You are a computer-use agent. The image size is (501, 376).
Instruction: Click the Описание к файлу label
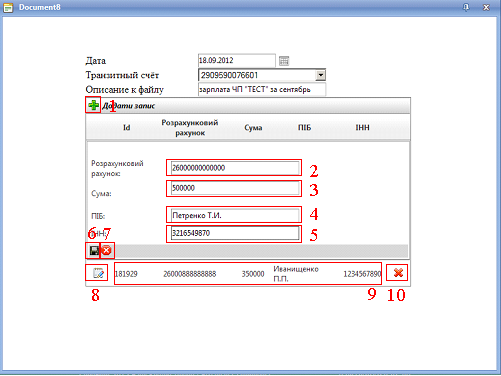coord(125,90)
